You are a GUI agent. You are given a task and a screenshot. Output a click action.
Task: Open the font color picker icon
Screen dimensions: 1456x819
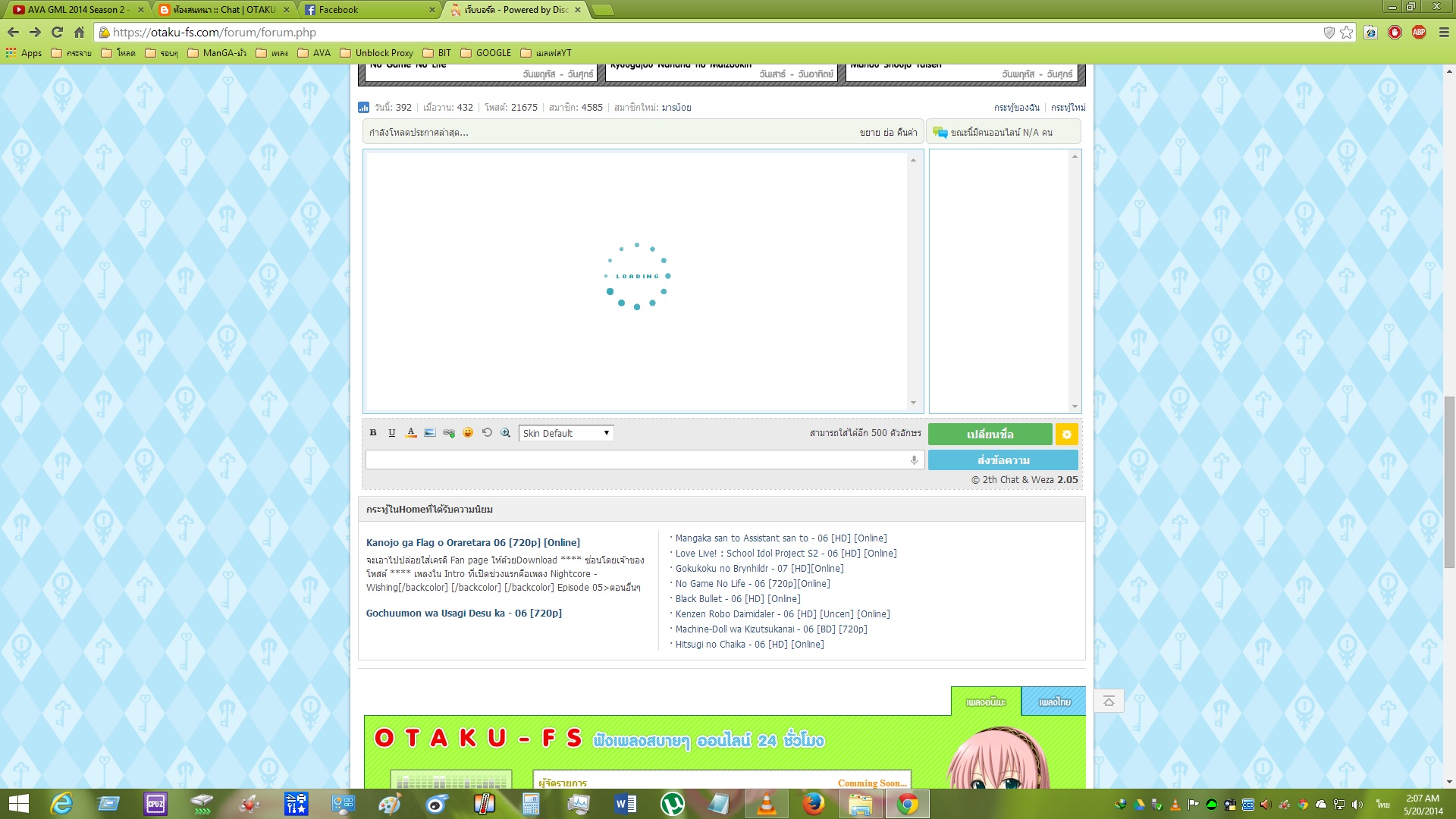tap(411, 433)
